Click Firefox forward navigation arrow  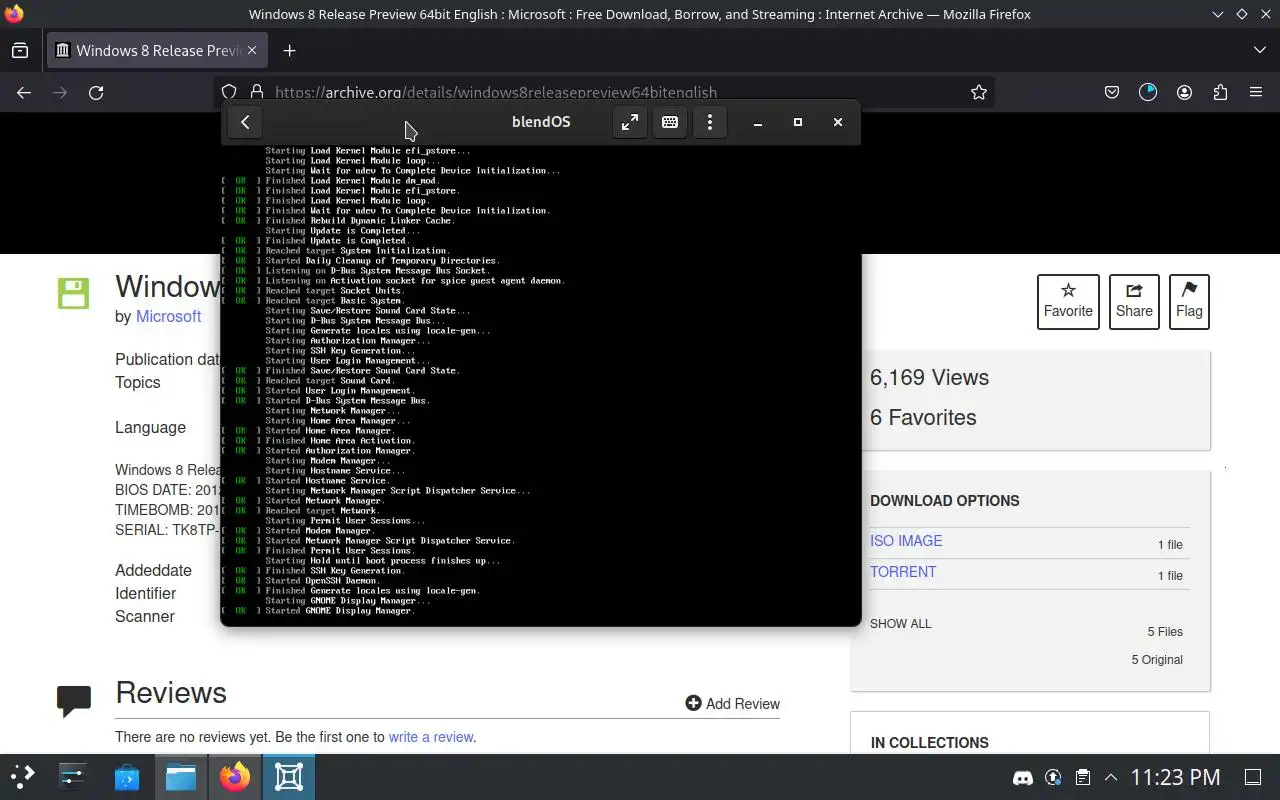tap(60, 92)
